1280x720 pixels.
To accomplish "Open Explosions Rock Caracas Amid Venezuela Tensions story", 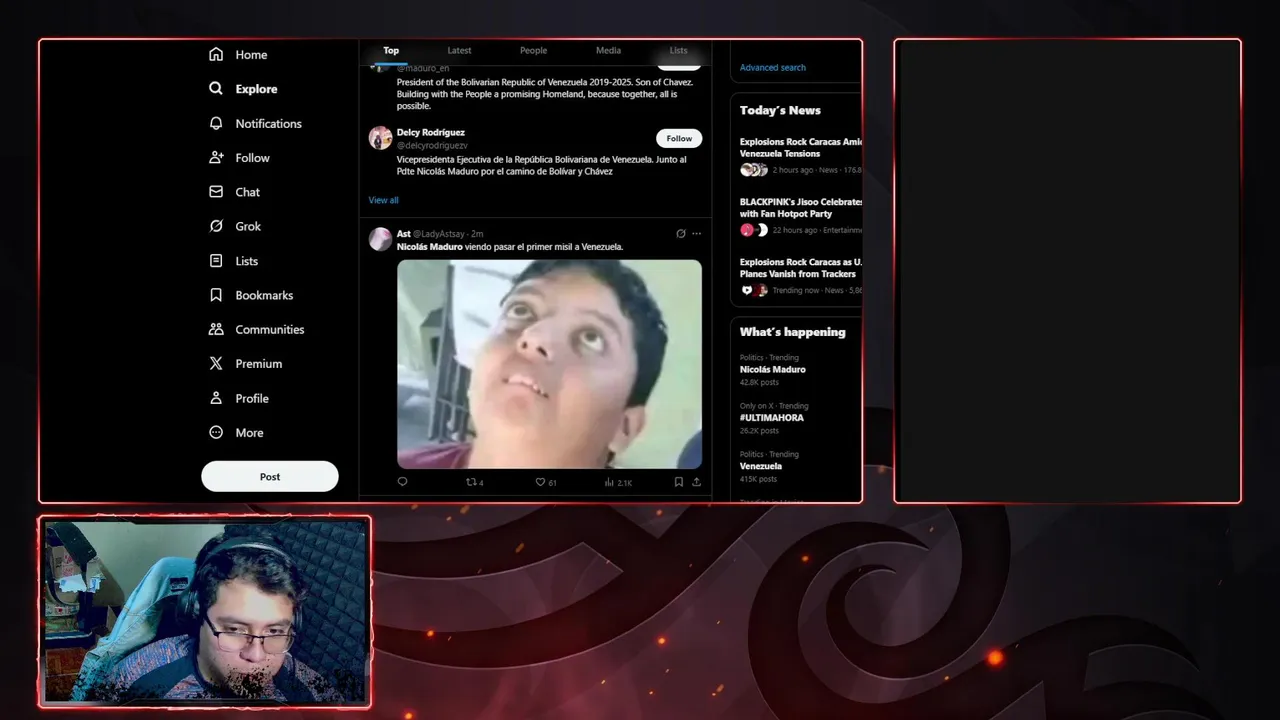I will (800, 148).
